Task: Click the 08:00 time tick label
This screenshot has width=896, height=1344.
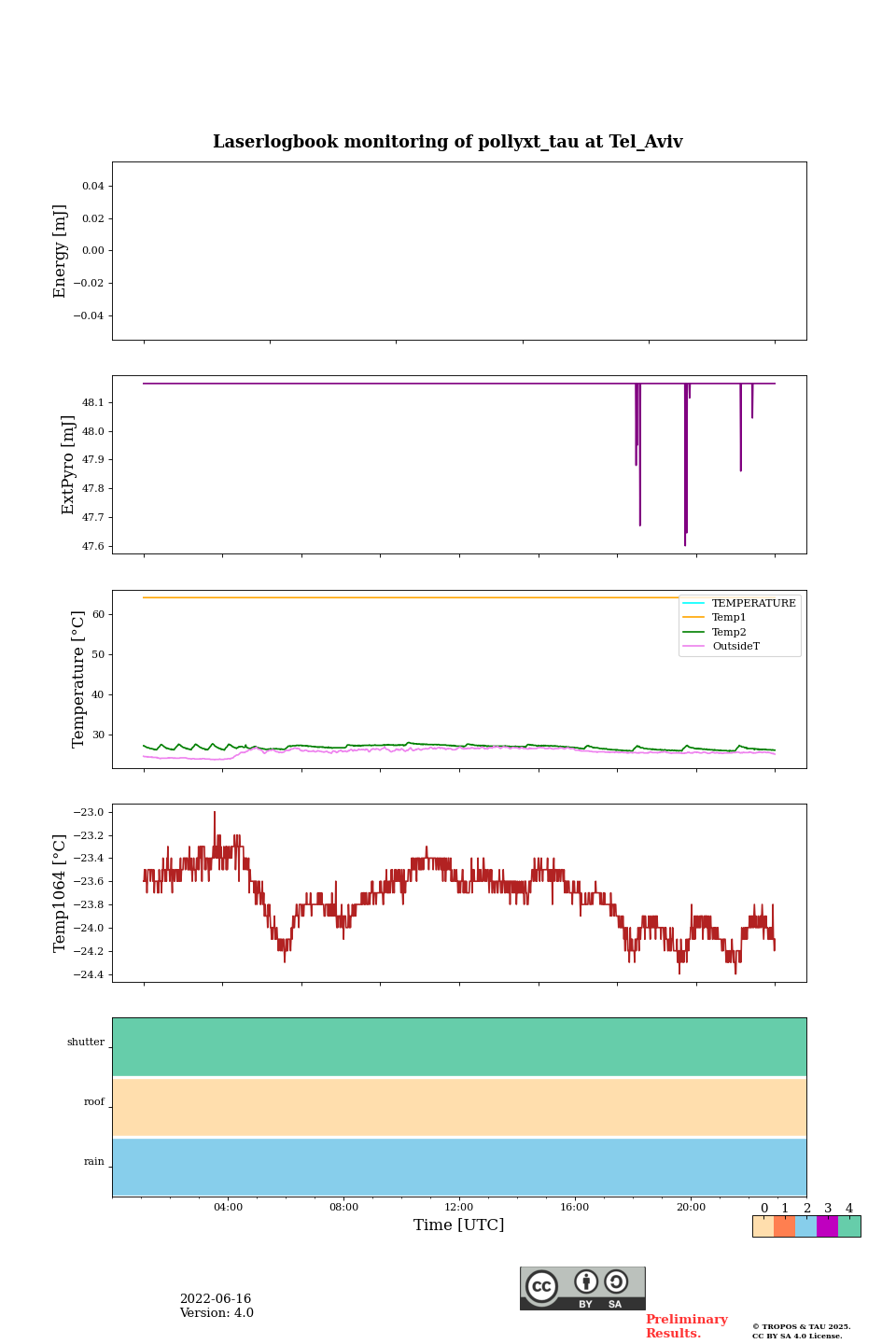Action: pyautogui.click(x=343, y=1208)
